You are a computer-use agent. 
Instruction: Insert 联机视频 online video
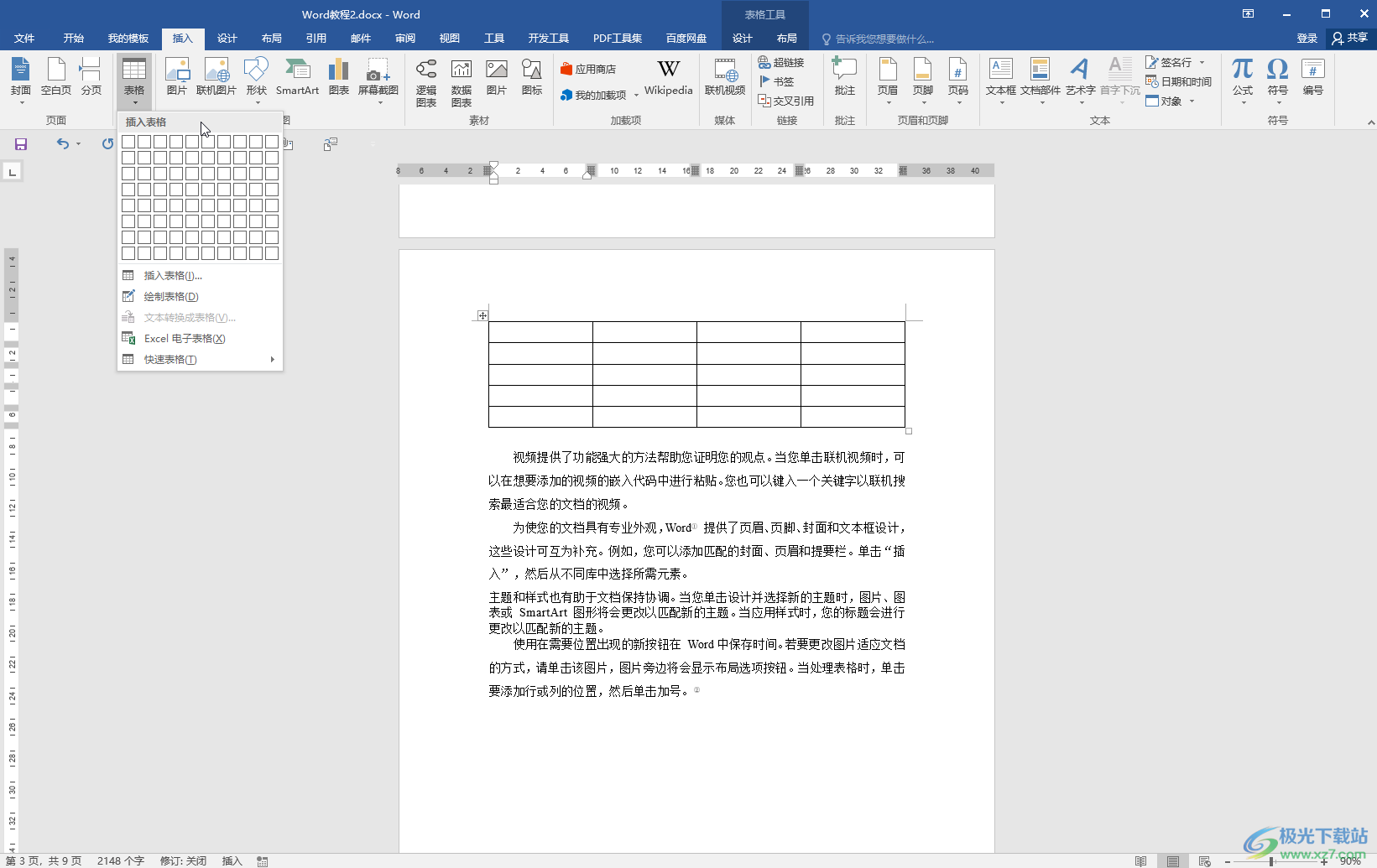point(725,77)
